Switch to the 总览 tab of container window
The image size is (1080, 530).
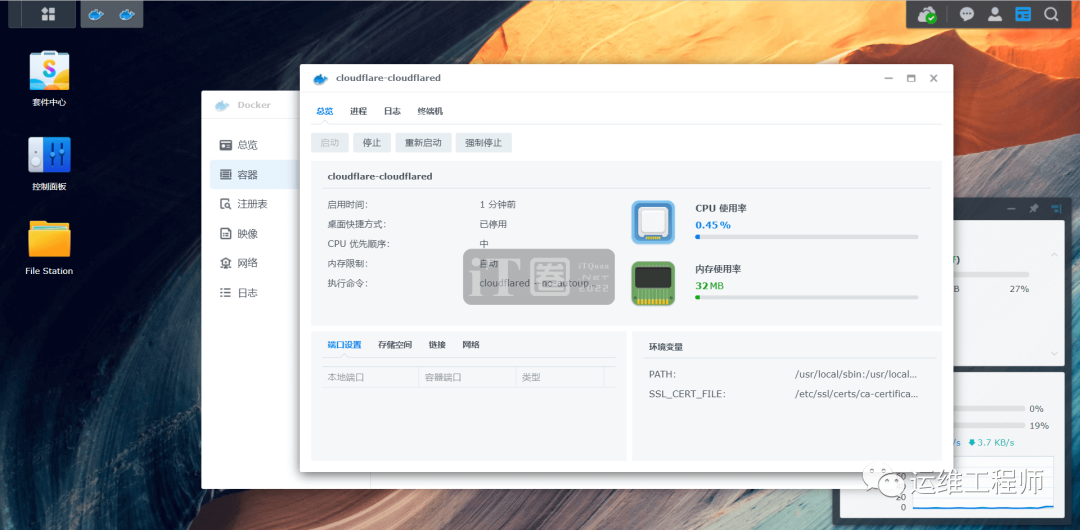325,111
